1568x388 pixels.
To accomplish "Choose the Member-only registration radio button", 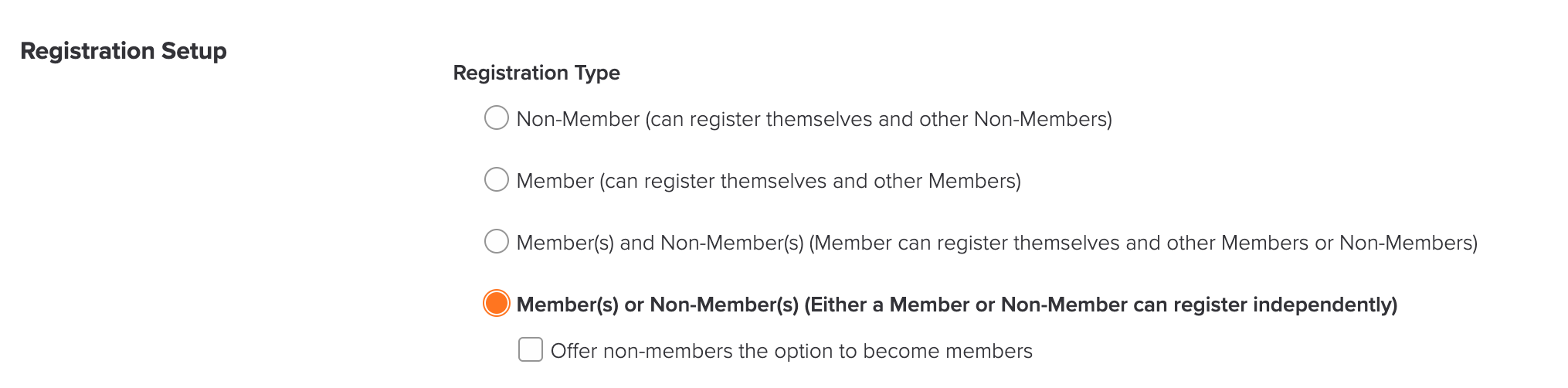I will coord(496,180).
